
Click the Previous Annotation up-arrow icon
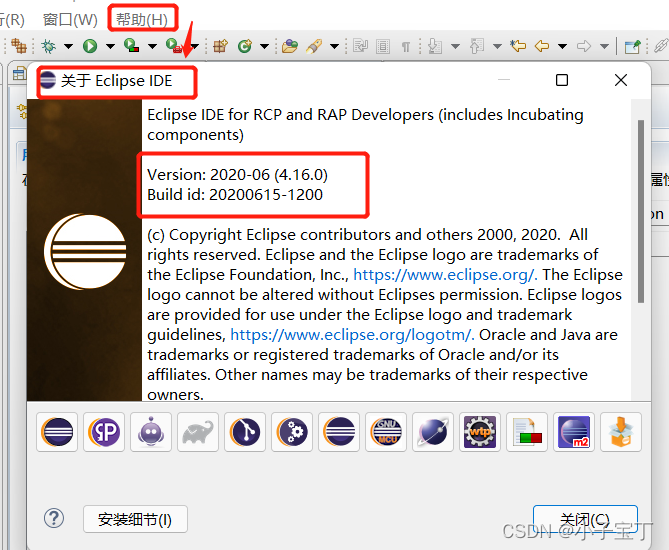click(x=477, y=46)
